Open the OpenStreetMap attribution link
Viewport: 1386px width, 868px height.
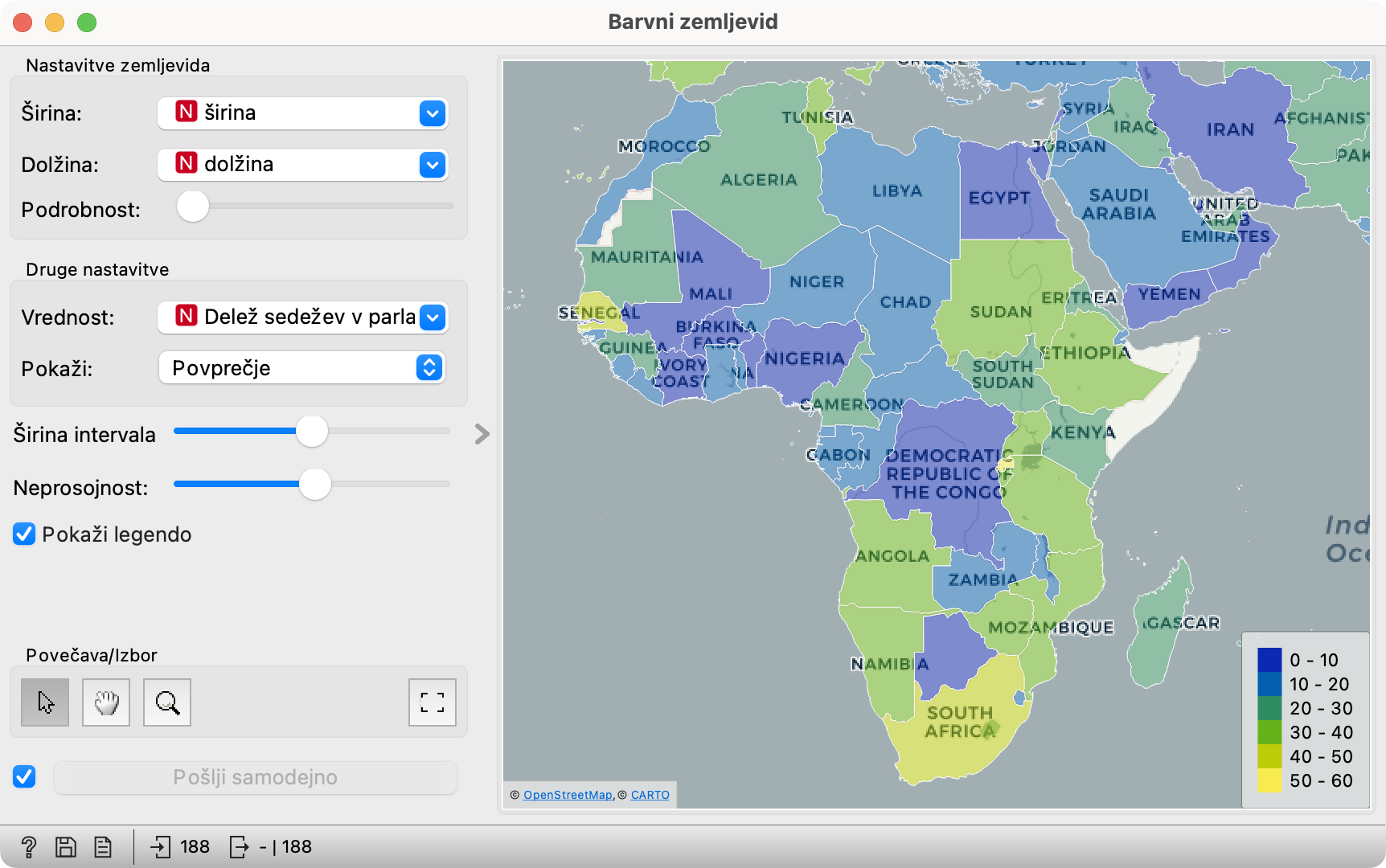coord(568,795)
